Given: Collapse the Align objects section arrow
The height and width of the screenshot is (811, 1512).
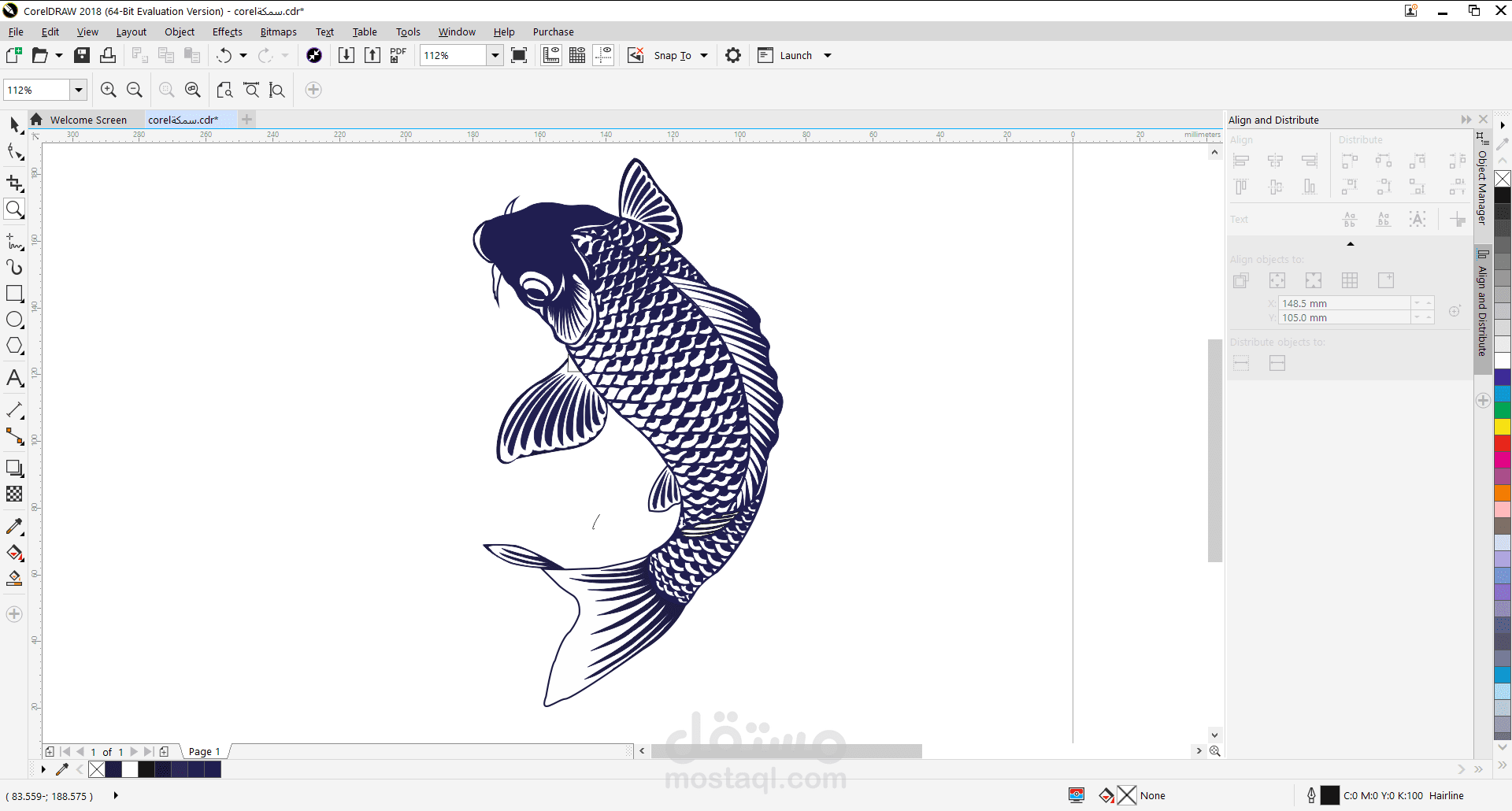Looking at the screenshot, I should coord(1350,245).
